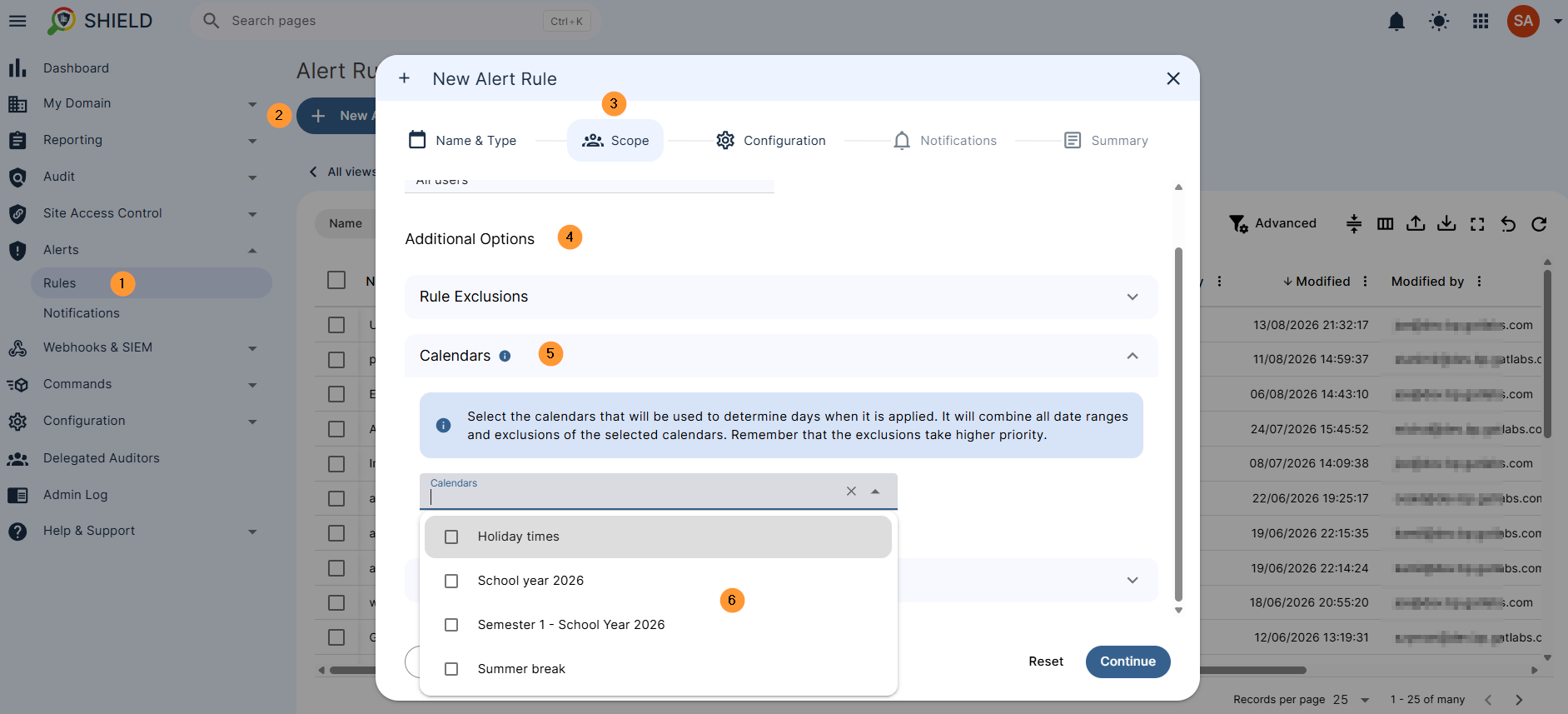Click the Delegated Auditors sidebar icon
The width and height of the screenshot is (1568, 714).
click(x=17, y=458)
